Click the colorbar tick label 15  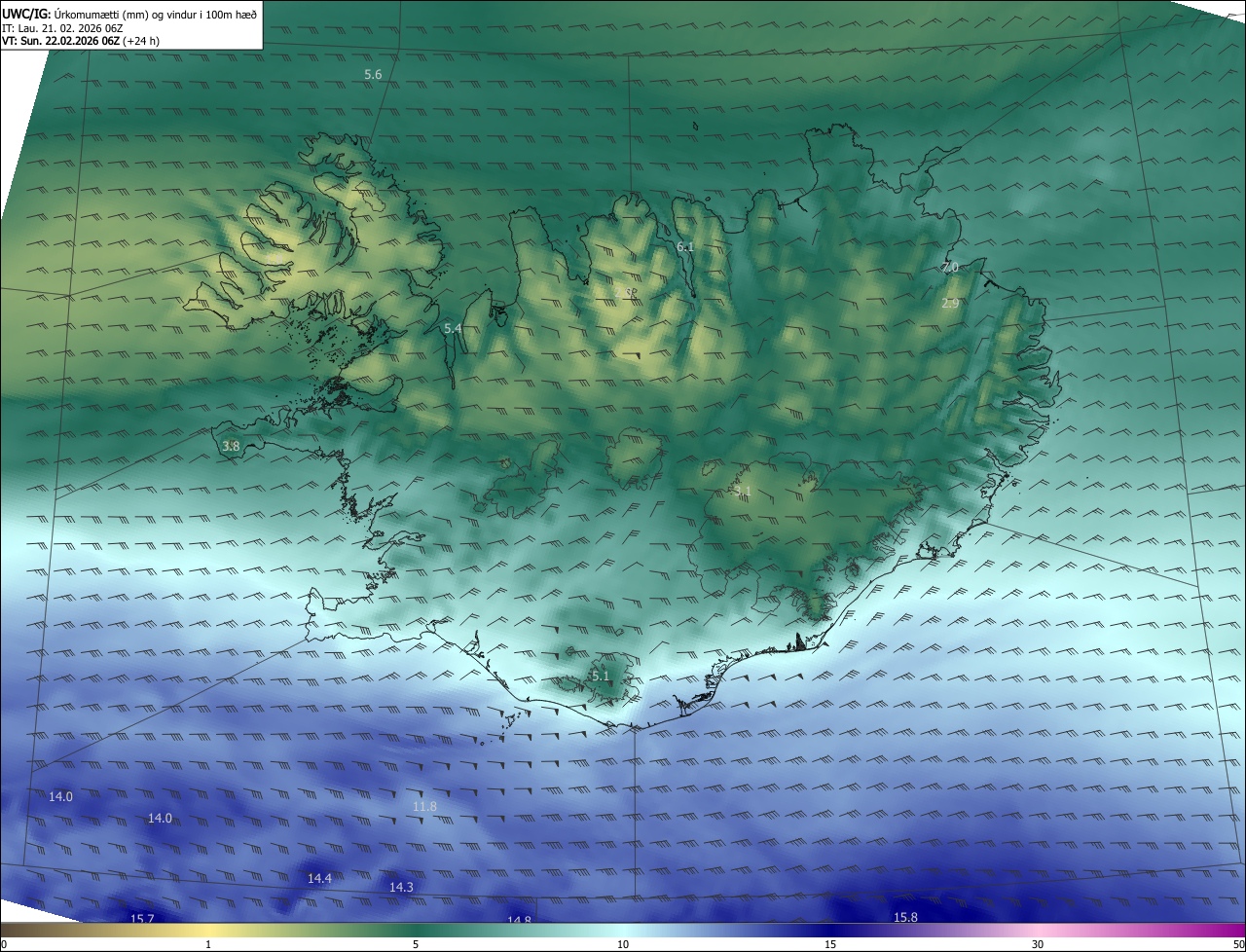point(830,944)
